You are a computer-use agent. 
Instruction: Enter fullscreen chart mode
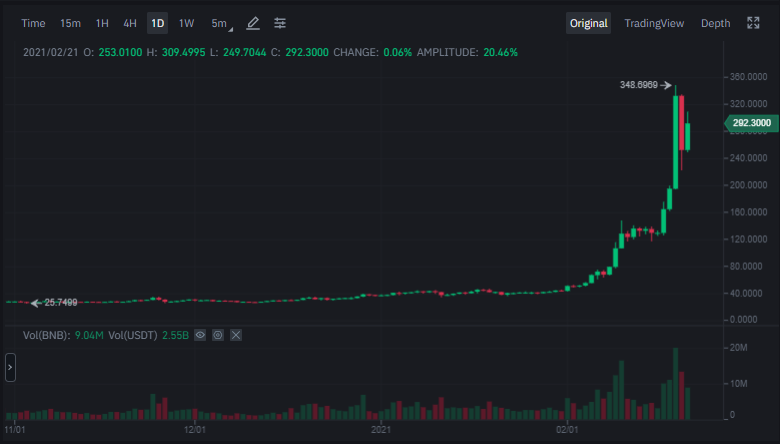coord(753,23)
